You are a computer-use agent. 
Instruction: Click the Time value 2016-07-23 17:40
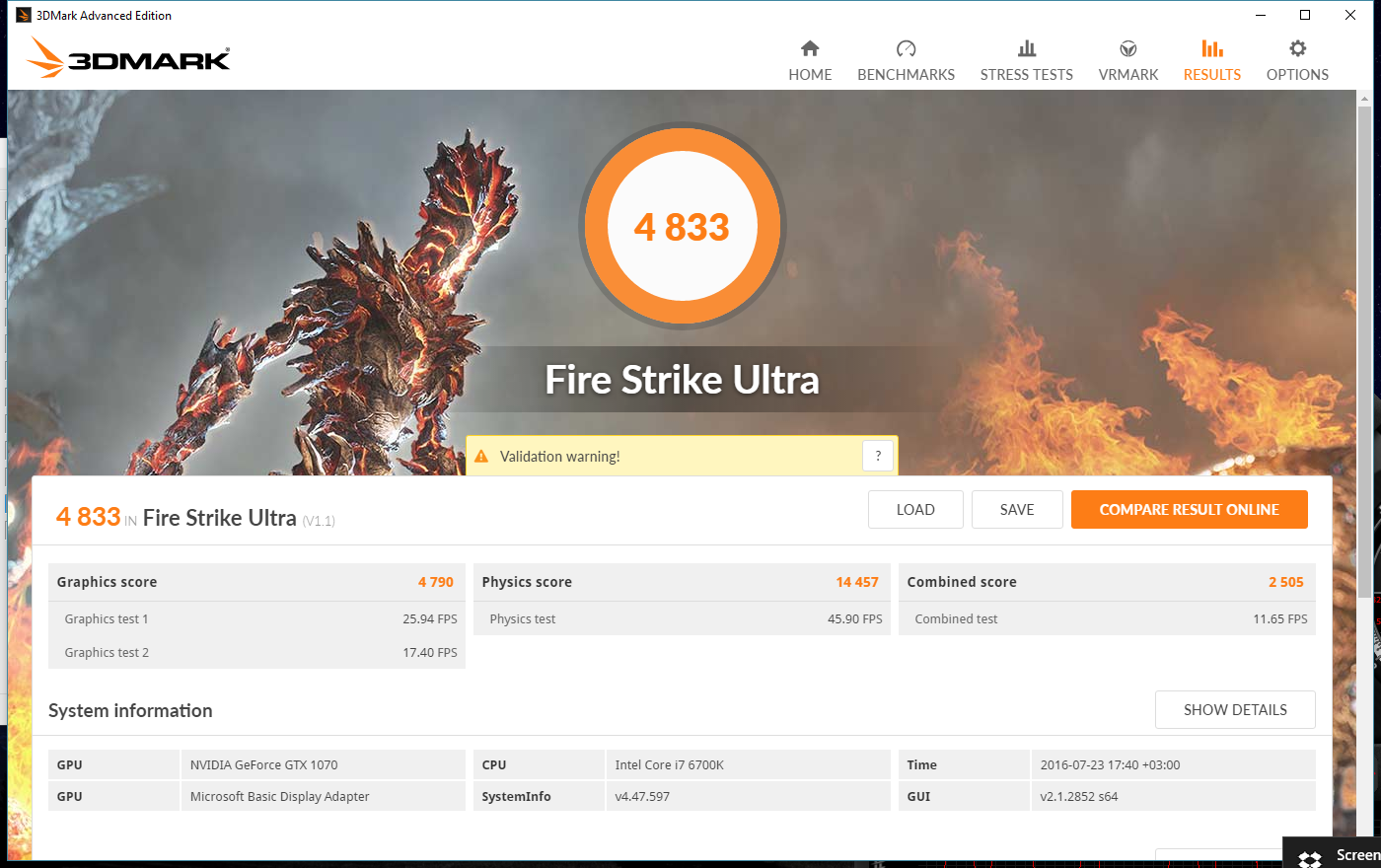tap(1111, 764)
